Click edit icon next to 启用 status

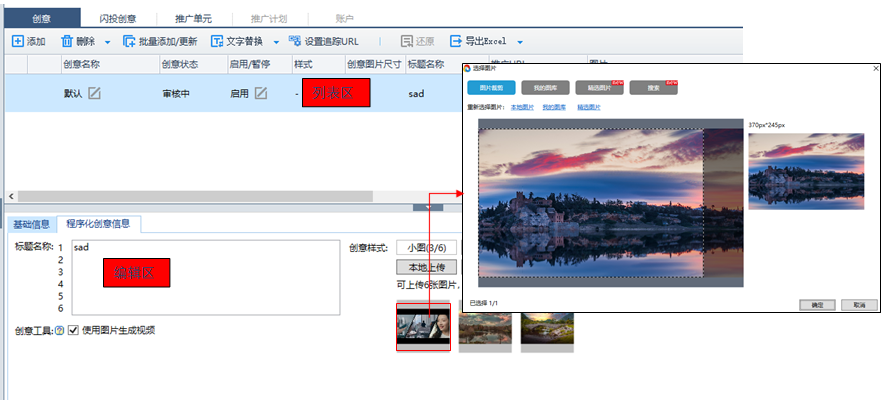[x=260, y=94]
